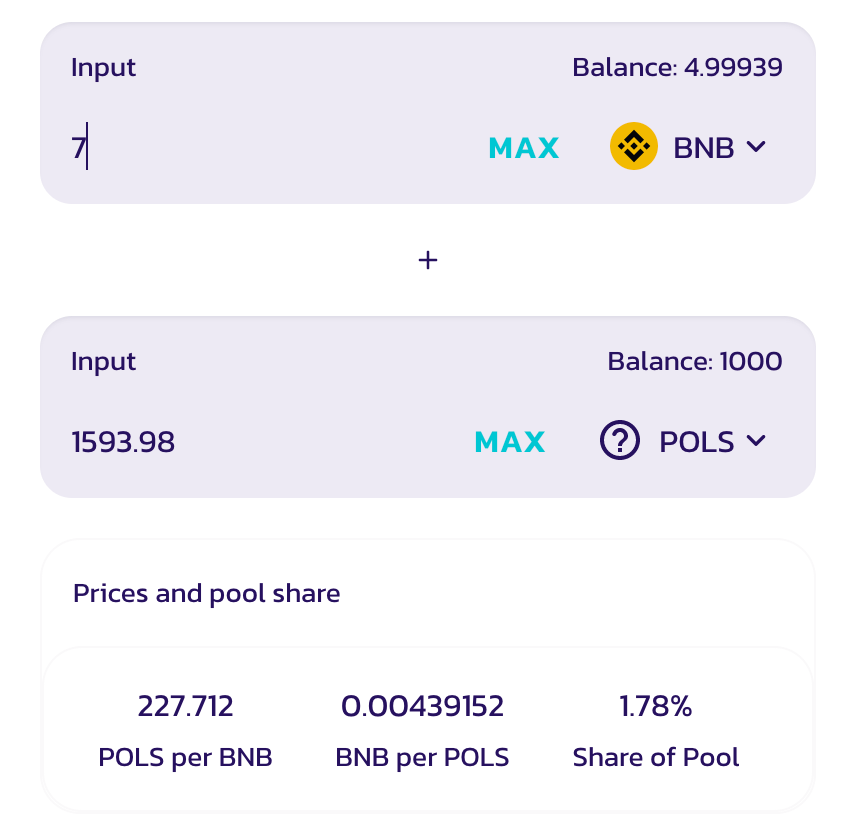This screenshot has height=826, width=853.
Task: Click the POLS per BNB label
Action: 186,757
